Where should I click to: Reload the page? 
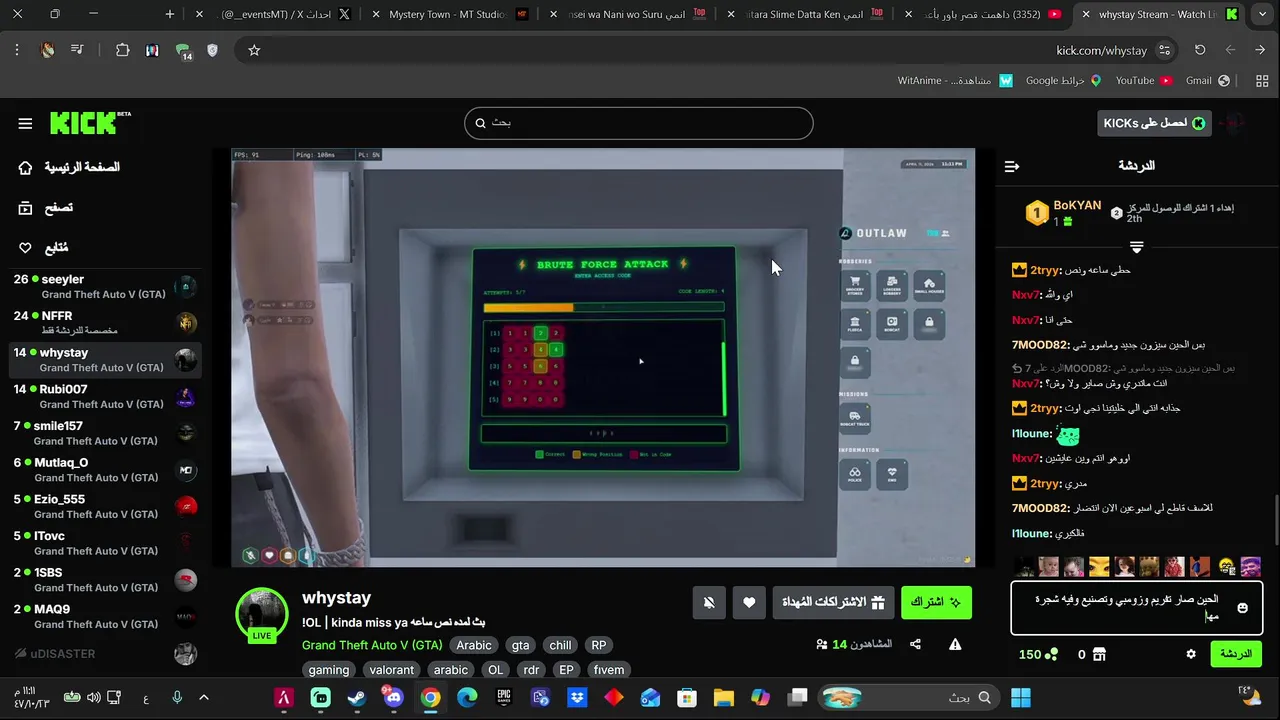(1200, 50)
